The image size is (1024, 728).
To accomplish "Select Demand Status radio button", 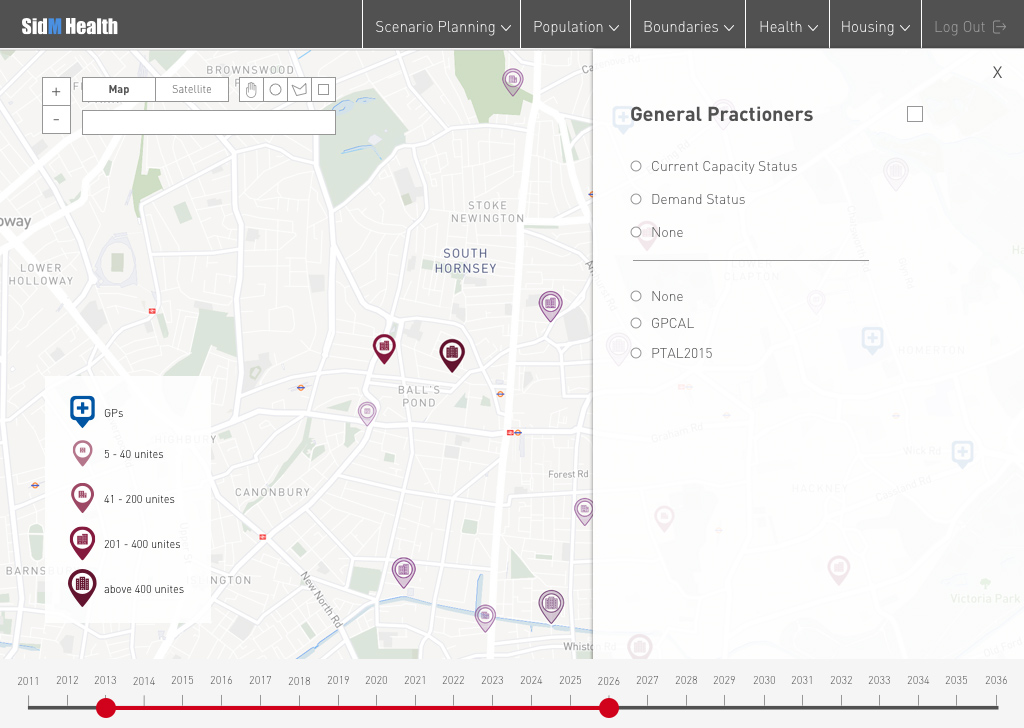I will tap(636, 200).
